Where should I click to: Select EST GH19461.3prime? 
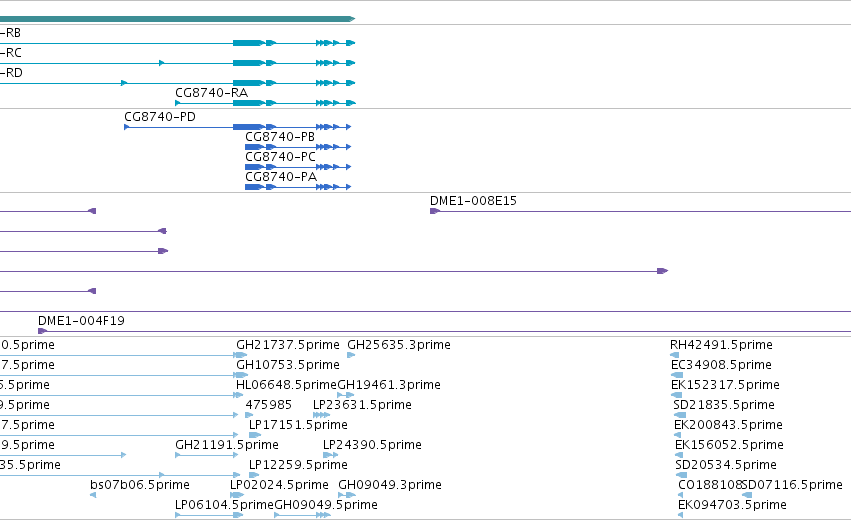click(x=389, y=385)
